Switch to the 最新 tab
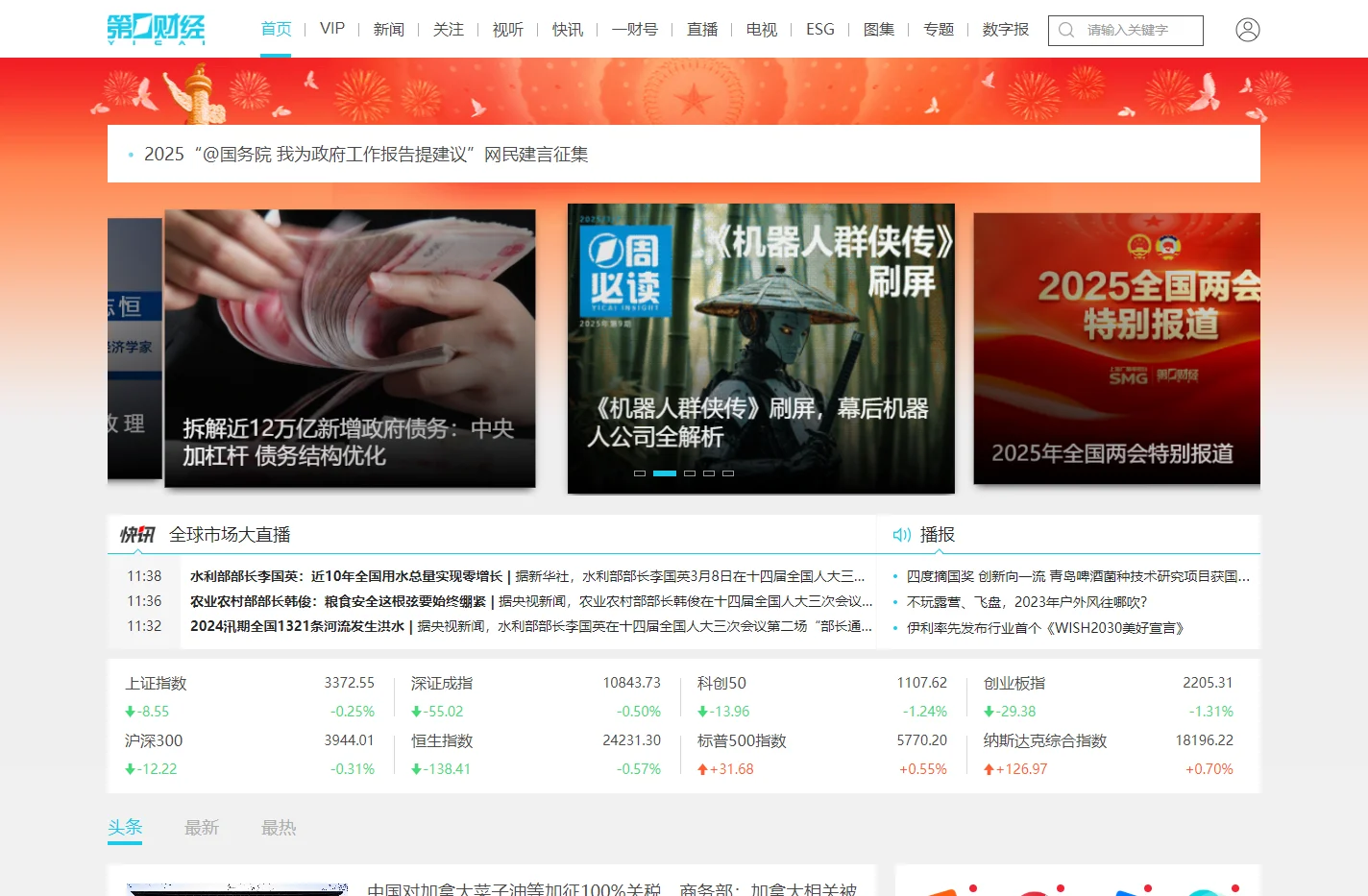Image resolution: width=1368 pixels, height=896 pixels. click(x=202, y=827)
